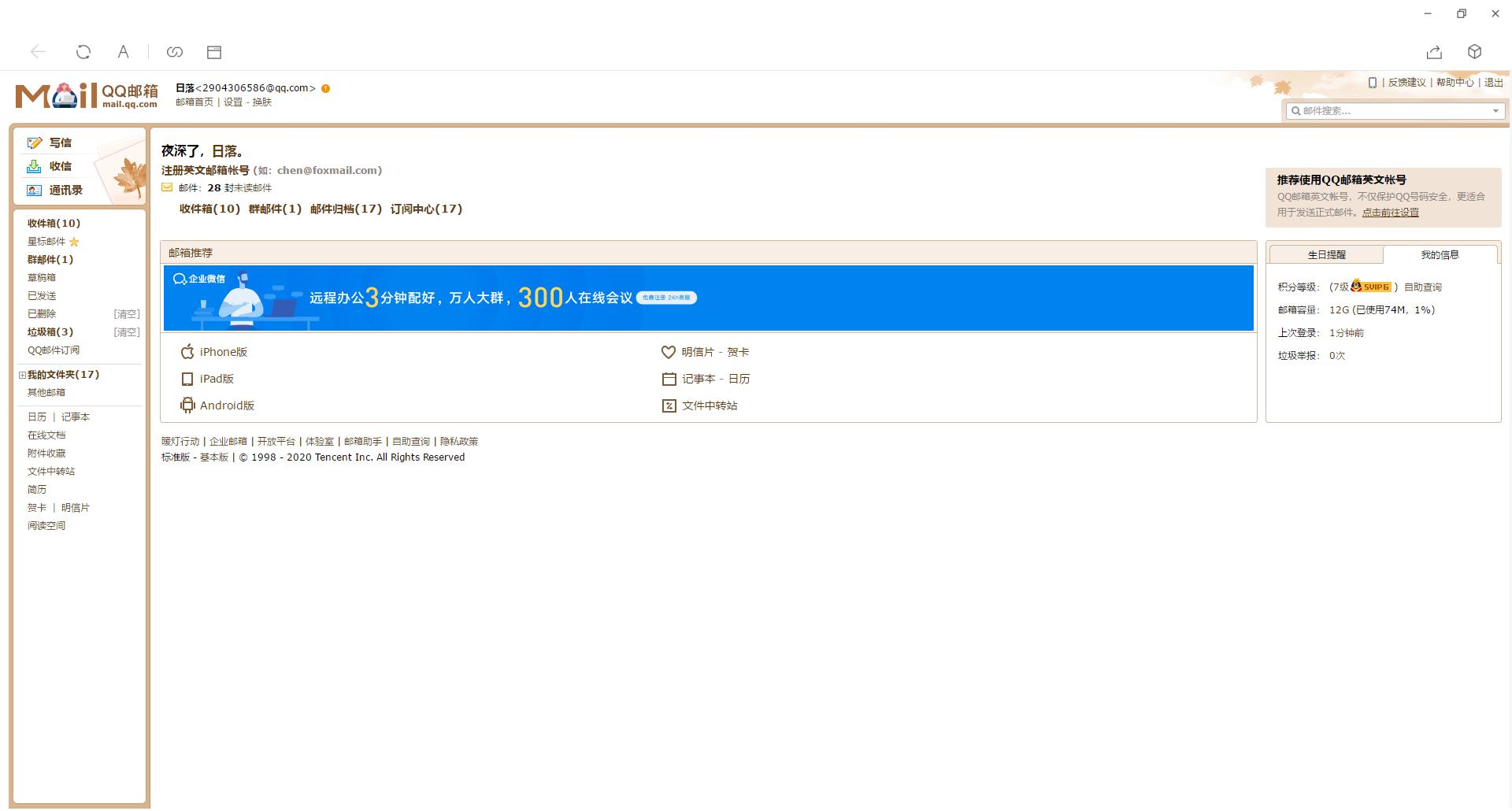Open 帮助中心 help center

[1455, 83]
